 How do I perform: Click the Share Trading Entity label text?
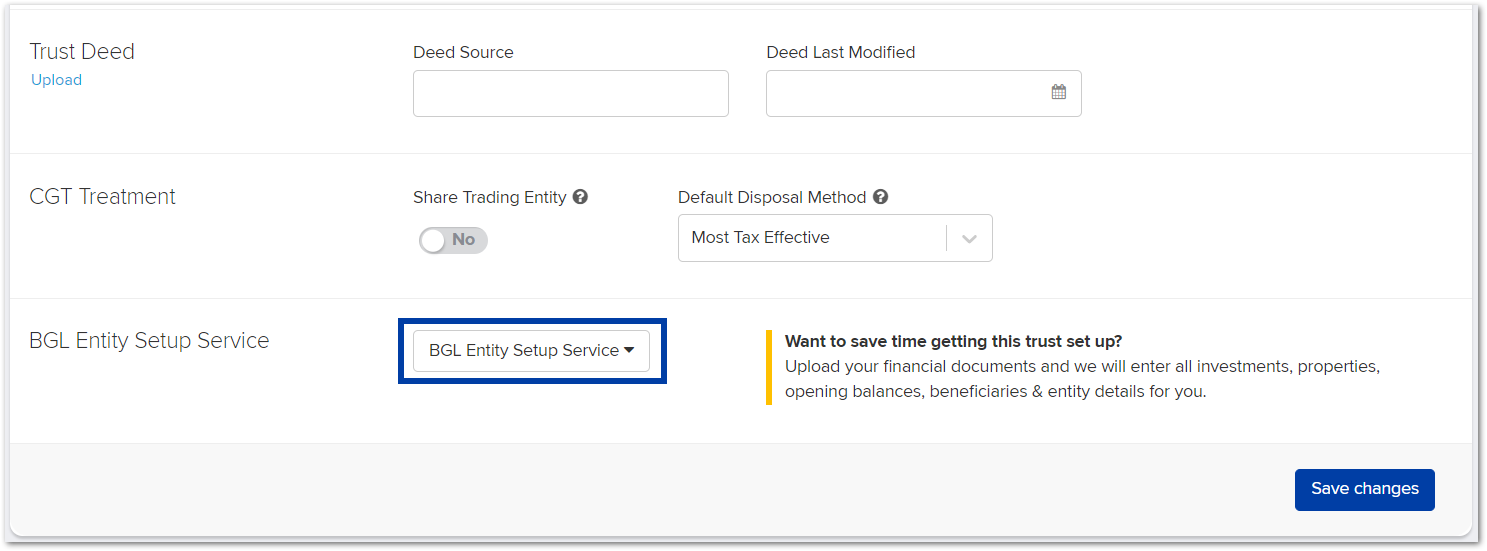[x=490, y=197]
